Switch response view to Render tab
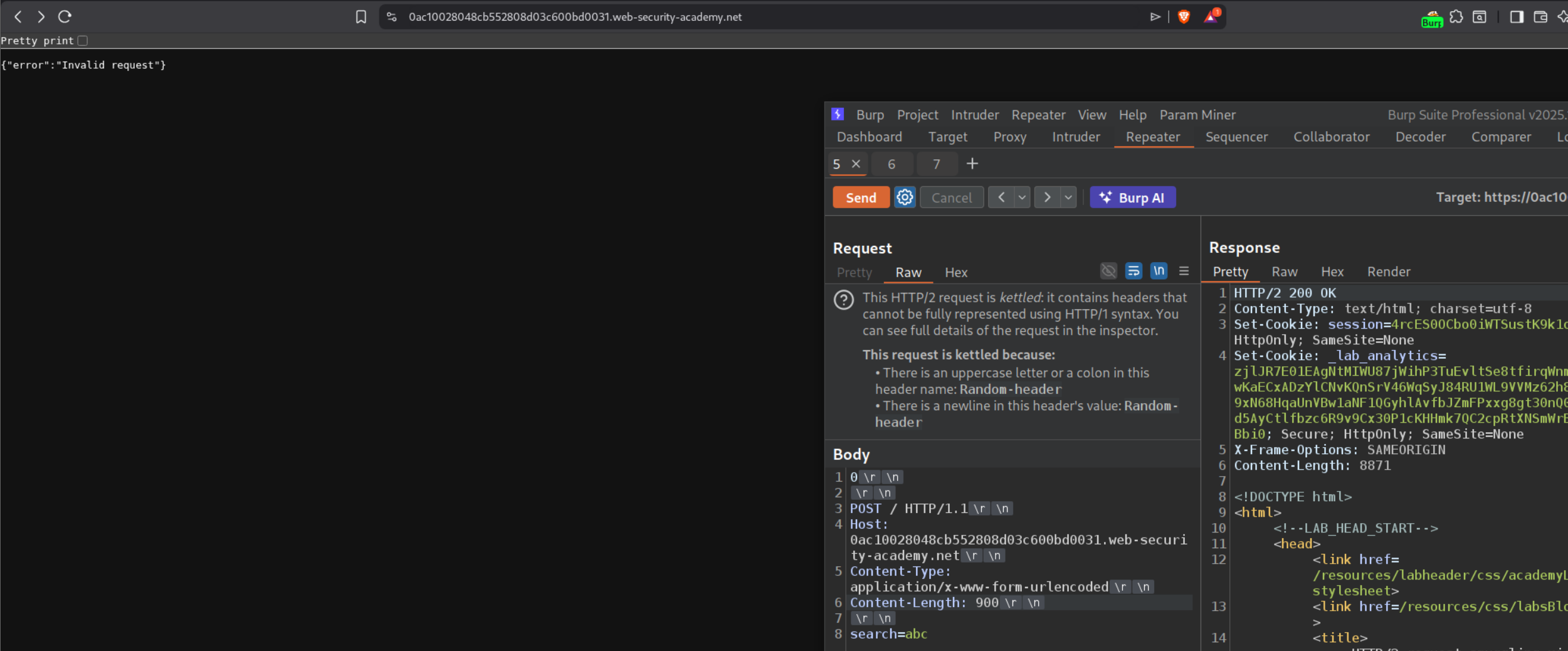The width and height of the screenshot is (1568, 651). click(x=1388, y=272)
